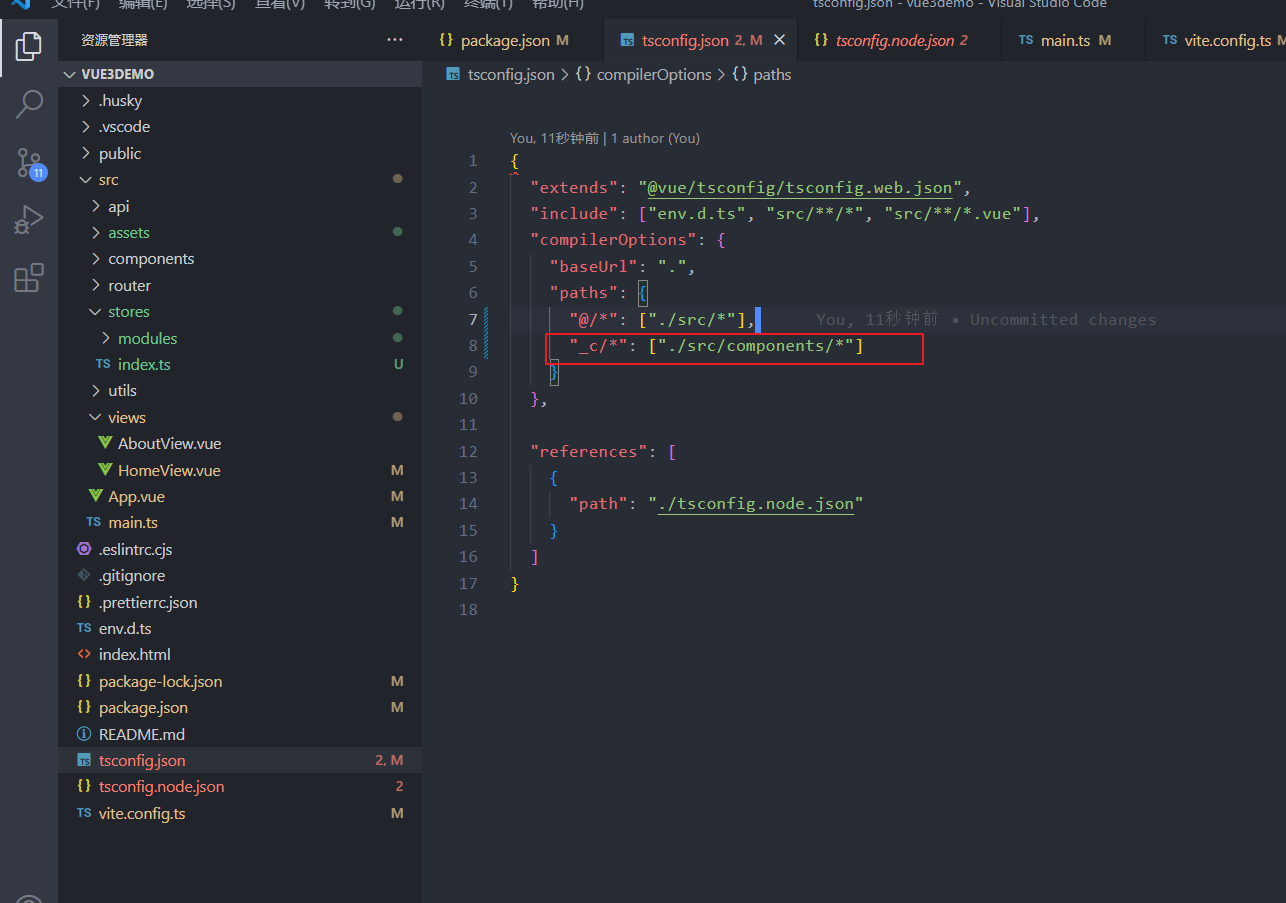Screen dimensions: 1286x903
Task: Open the git blame codelens above line 1
Action: click(x=605, y=139)
